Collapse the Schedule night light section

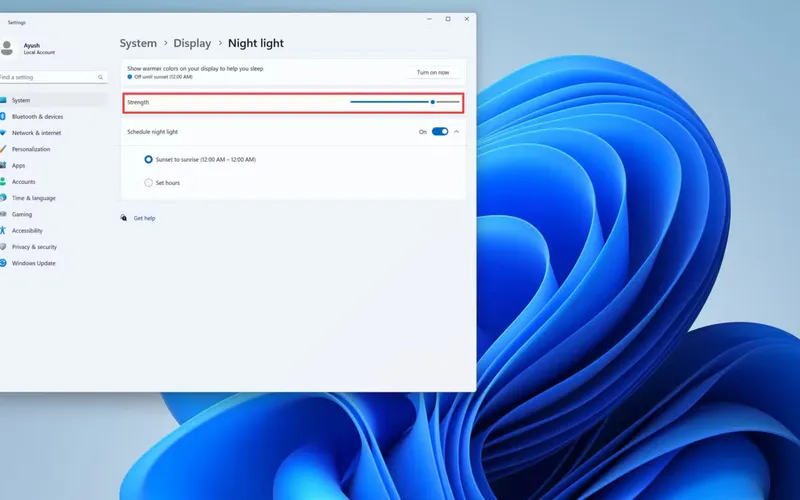click(x=457, y=131)
